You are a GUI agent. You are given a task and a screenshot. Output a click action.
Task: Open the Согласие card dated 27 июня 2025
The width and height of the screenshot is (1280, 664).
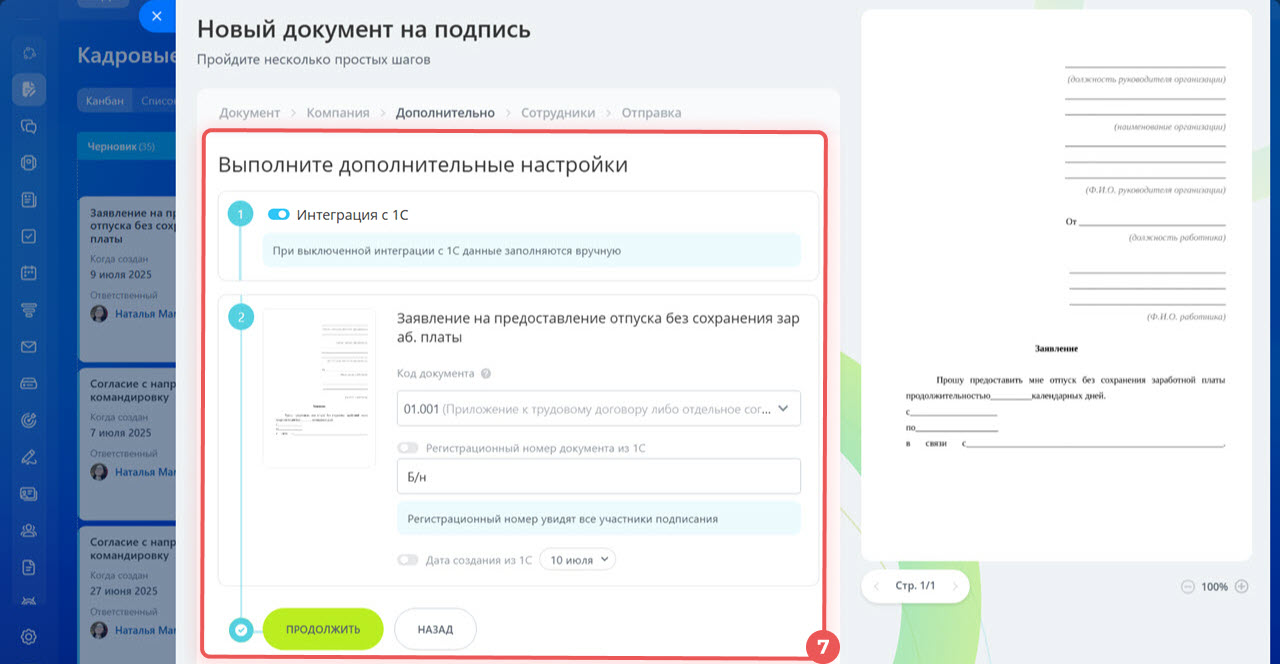click(128, 596)
